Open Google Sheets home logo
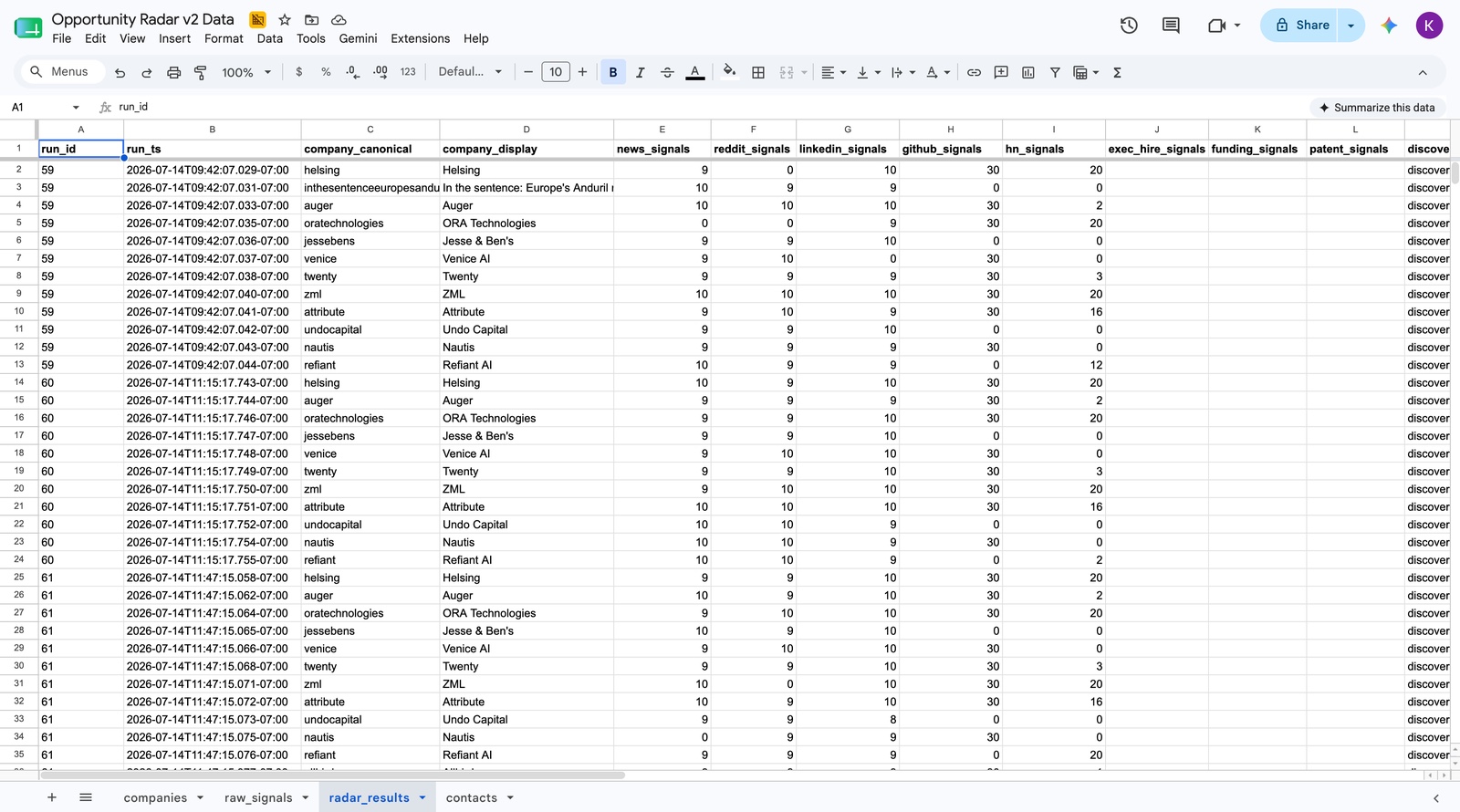Image resolution: width=1460 pixels, height=812 pixels. 28,27
